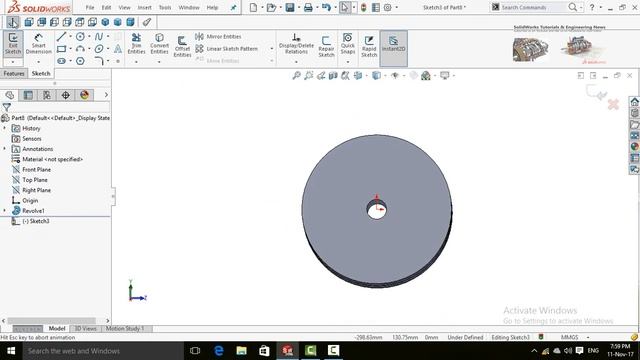Open the Tools menu
640x360 pixels.
165,7
